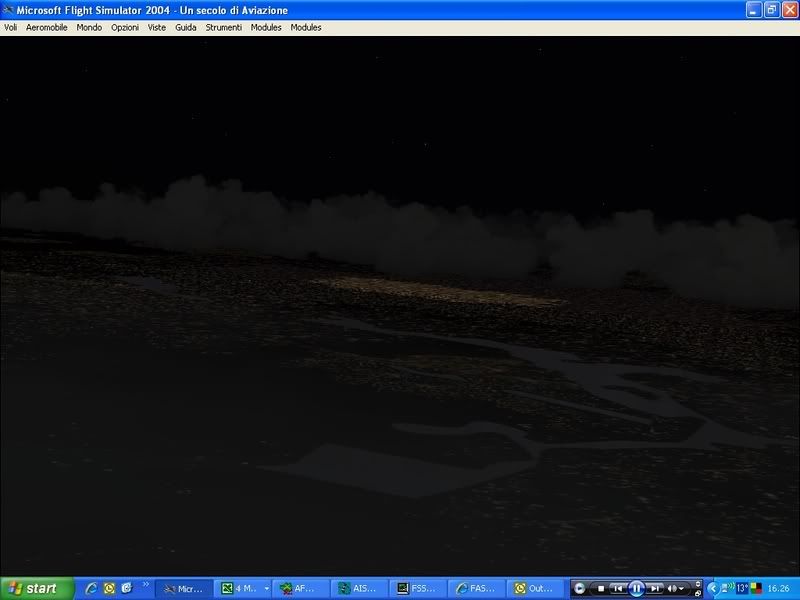The image size is (800, 600).
Task: Open the first Modules menu
Action: click(x=266, y=28)
